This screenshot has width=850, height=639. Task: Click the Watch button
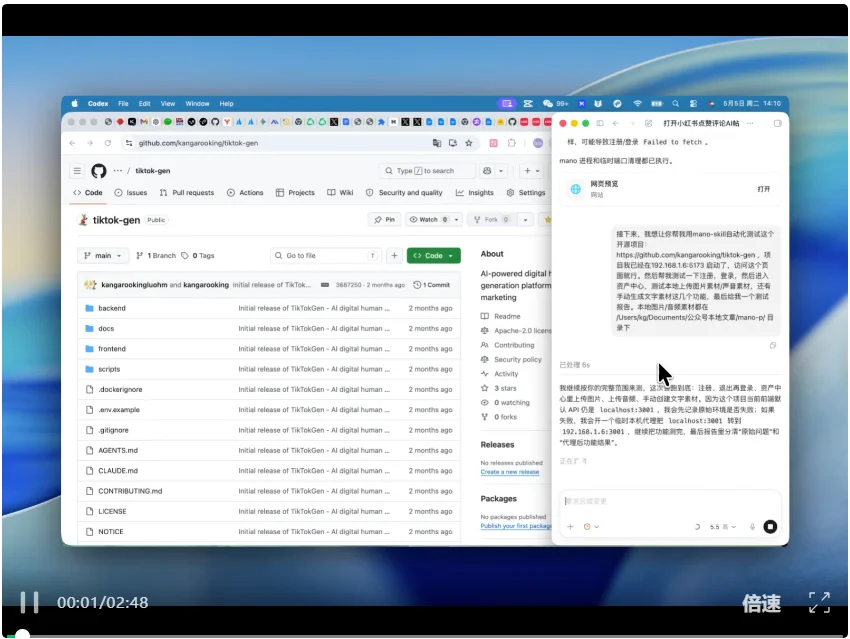[427, 220]
